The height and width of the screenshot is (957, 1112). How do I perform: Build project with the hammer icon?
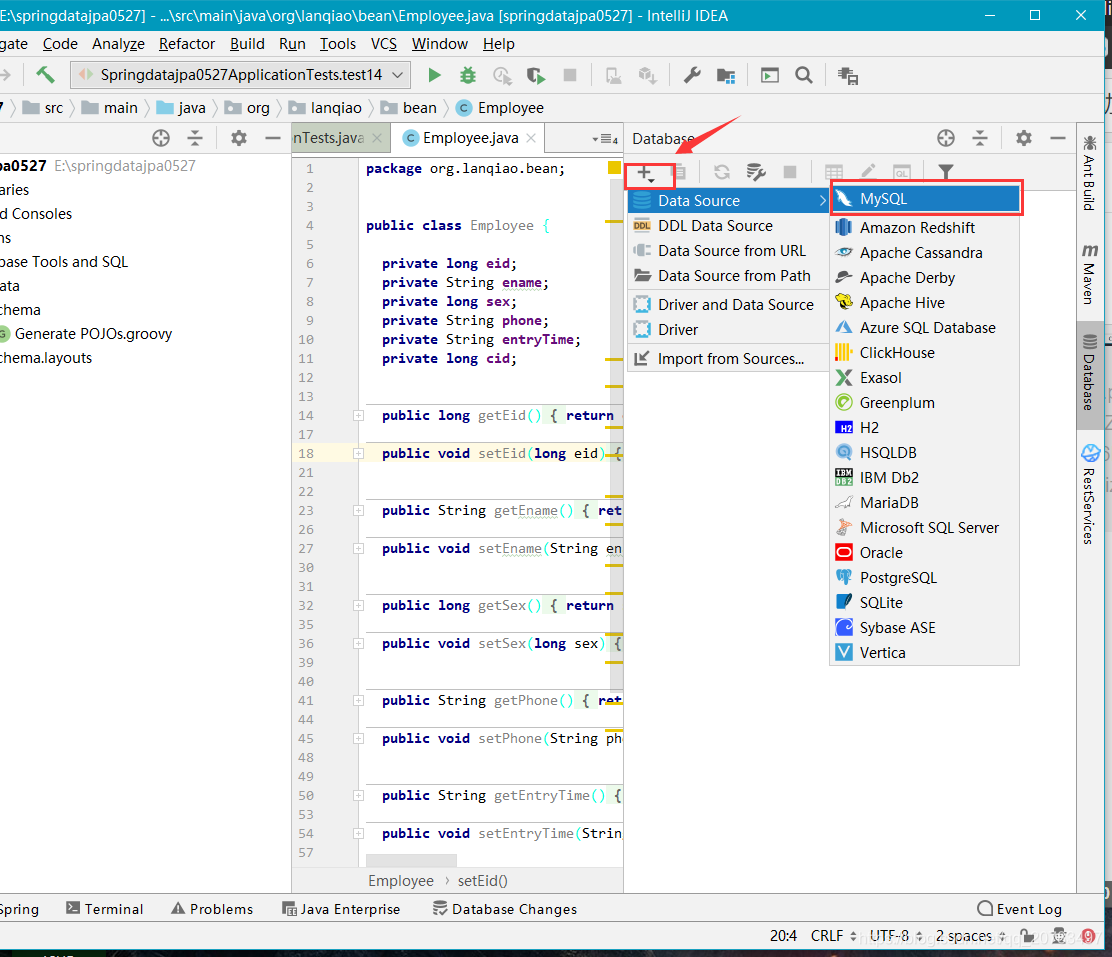click(x=45, y=74)
